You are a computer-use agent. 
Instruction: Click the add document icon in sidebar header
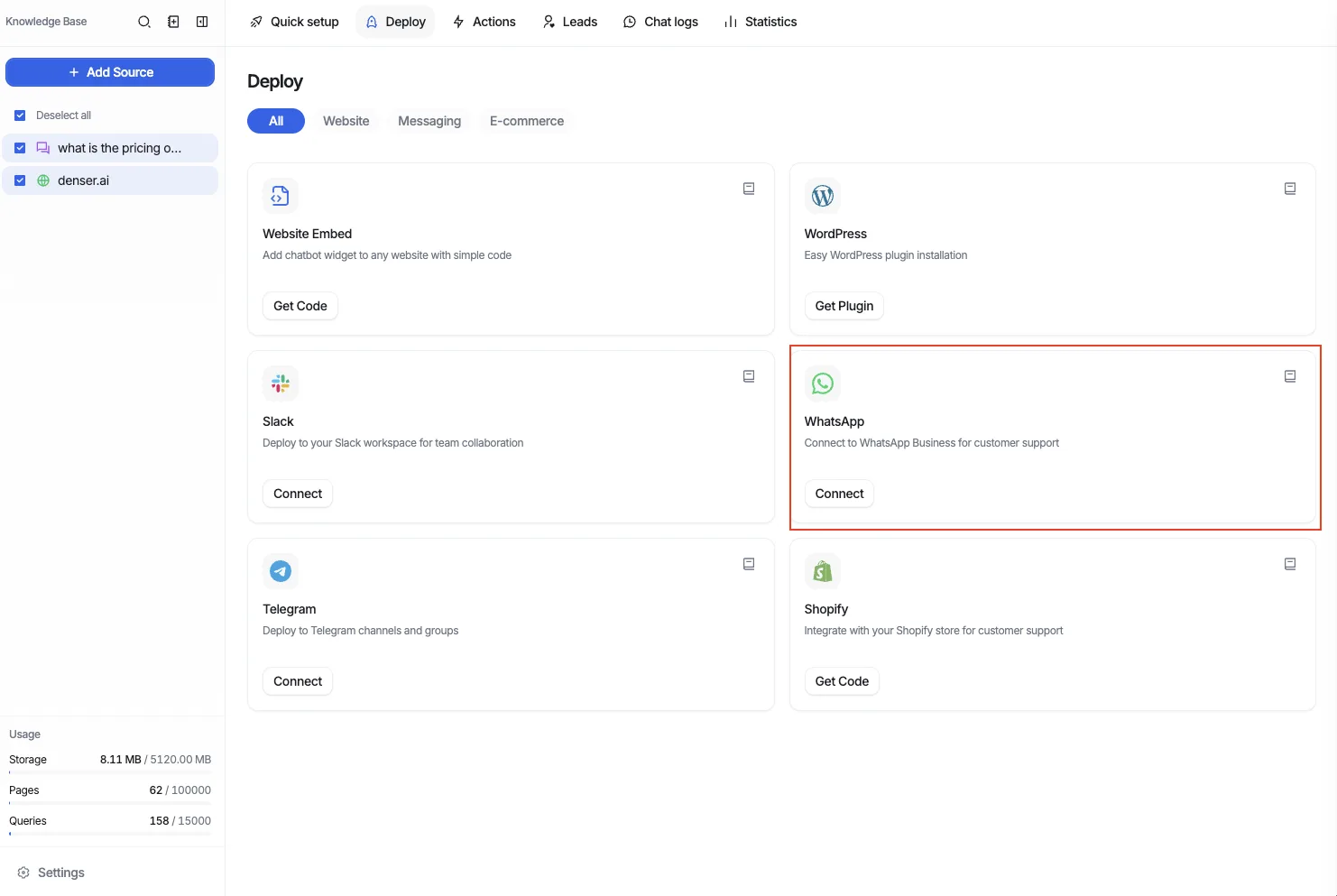coord(173,22)
